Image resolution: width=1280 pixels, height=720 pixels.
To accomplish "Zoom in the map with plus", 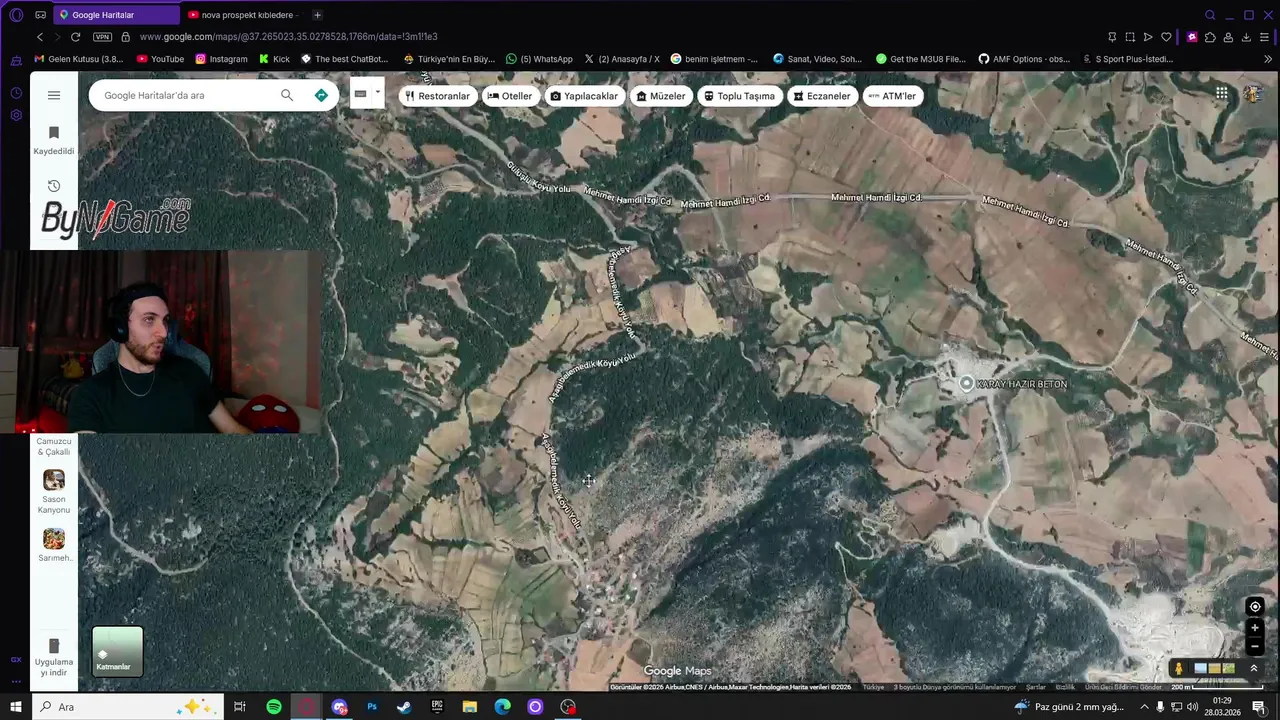I will (x=1255, y=628).
